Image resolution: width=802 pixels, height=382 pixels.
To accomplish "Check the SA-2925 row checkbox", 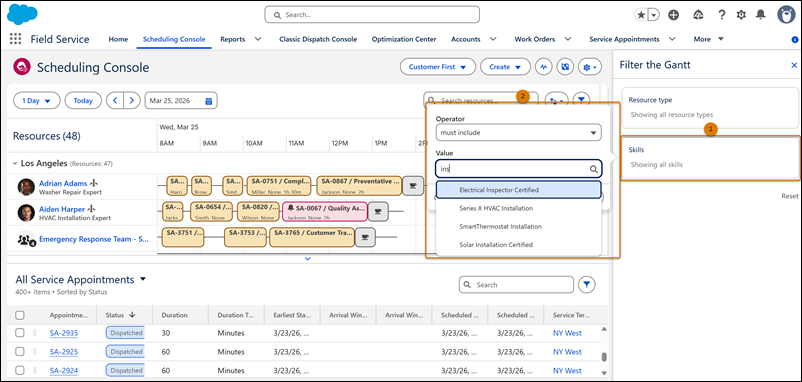I will click(20, 352).
